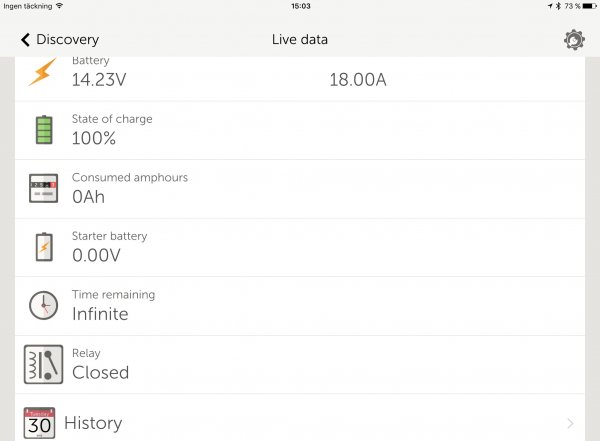Tap the Bluetooth icon in status bar
Image resolution: width=600 pixels, height=441 pixels.
[560, 6]
